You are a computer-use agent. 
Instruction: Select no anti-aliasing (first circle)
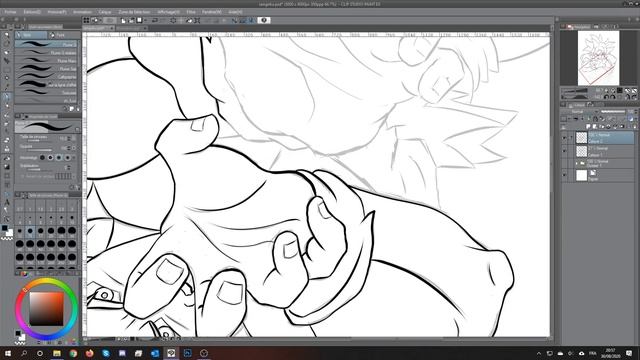click(x=42, y=158)
